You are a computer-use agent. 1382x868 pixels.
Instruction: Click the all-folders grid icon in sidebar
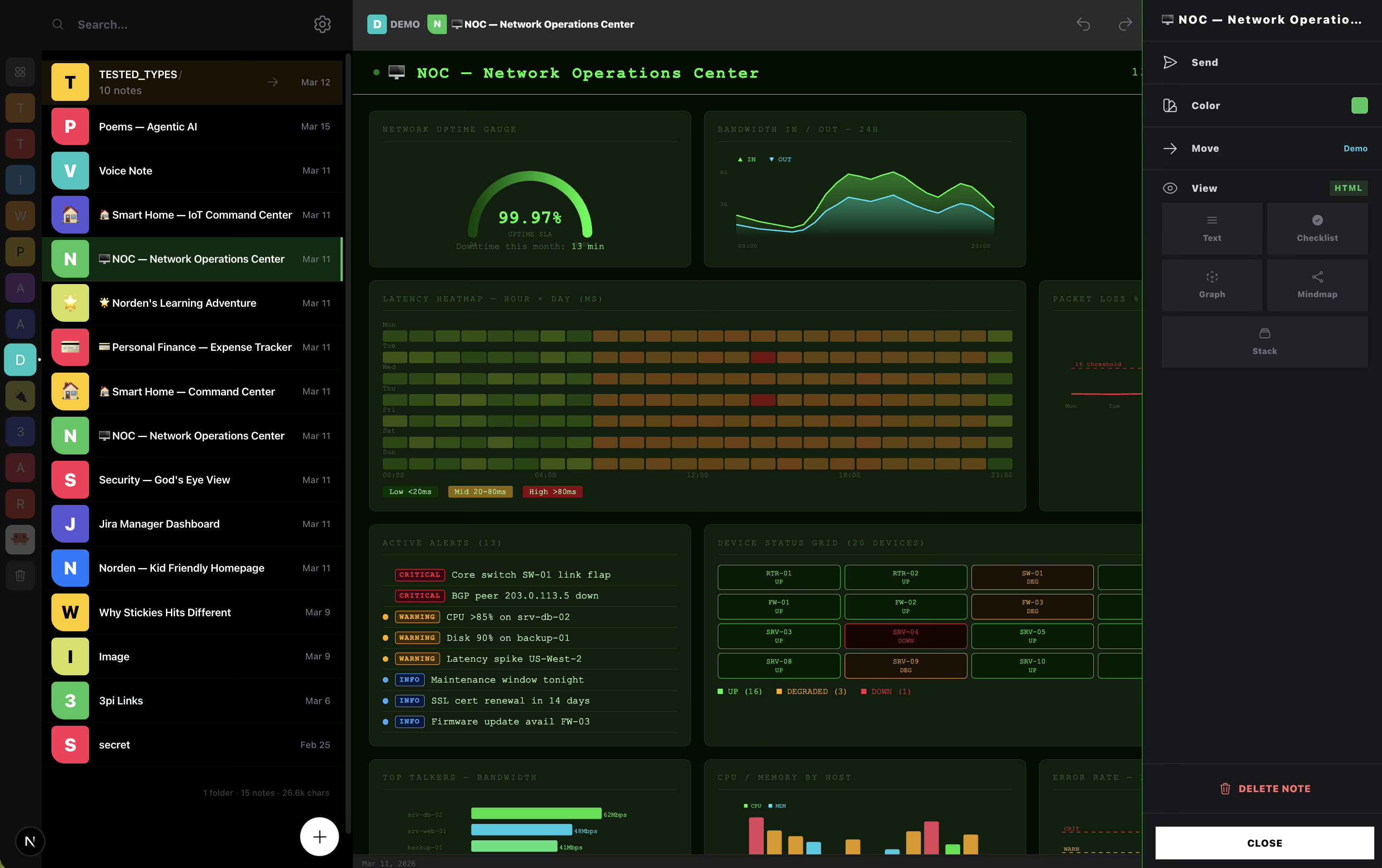(20, 72)
